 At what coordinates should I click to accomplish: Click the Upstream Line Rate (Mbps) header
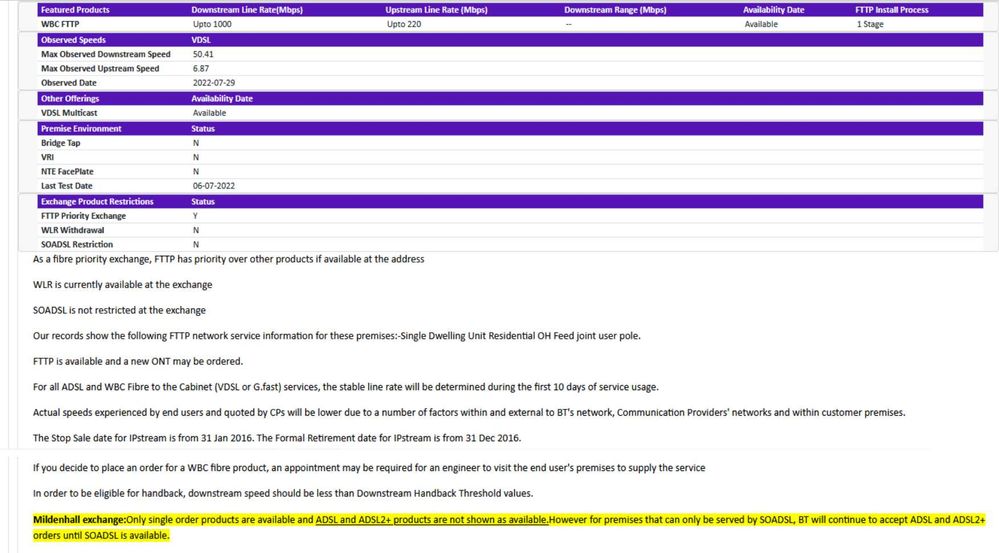[x=436, y=10]
